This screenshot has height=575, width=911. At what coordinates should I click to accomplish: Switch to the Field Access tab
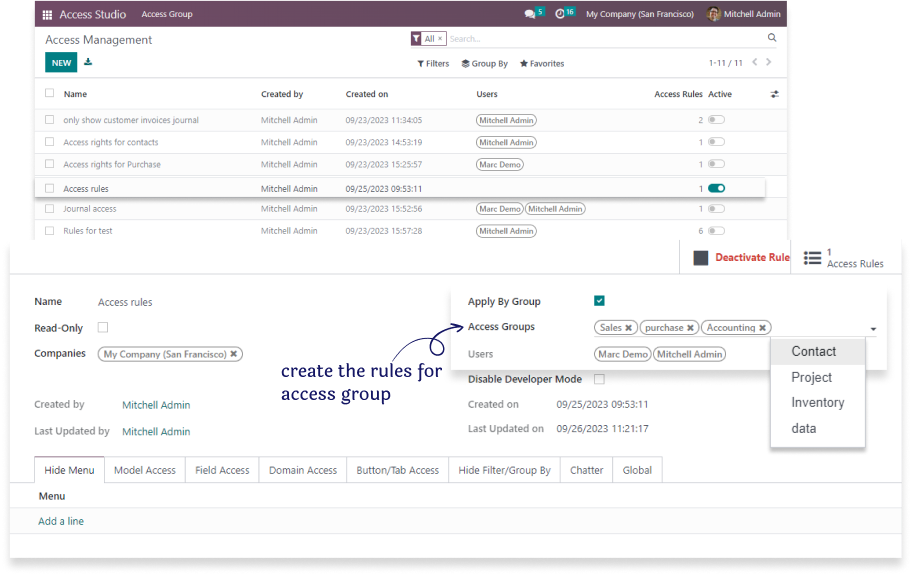coord(222,470)
